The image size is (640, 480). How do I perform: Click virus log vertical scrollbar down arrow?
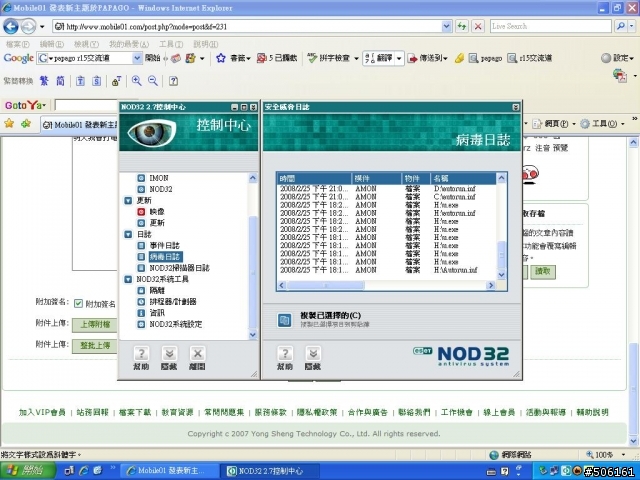click(x=501, y=275)
